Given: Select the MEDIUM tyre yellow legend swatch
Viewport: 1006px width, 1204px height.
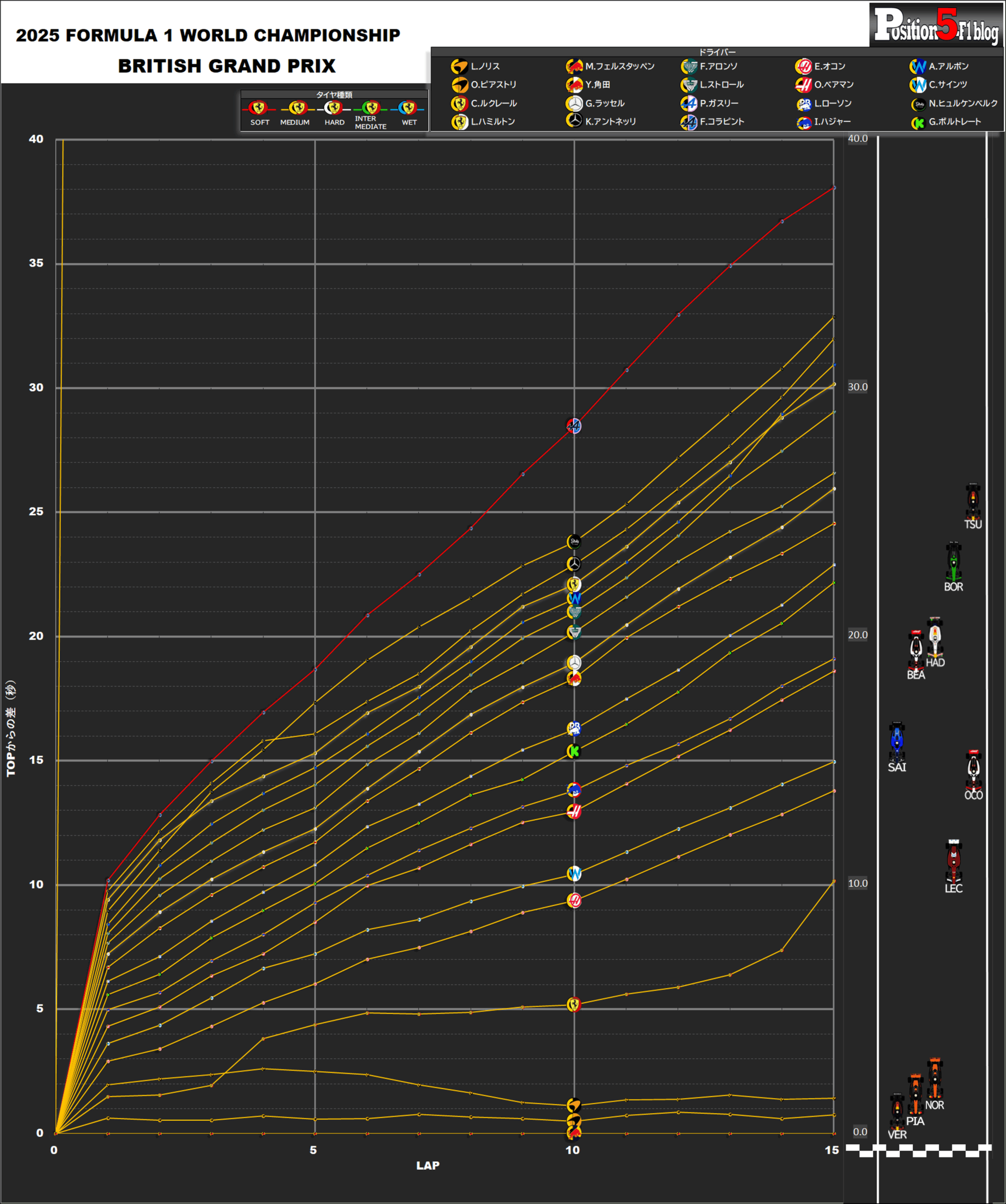Looking at the screenshot, I should pos(298,108).
